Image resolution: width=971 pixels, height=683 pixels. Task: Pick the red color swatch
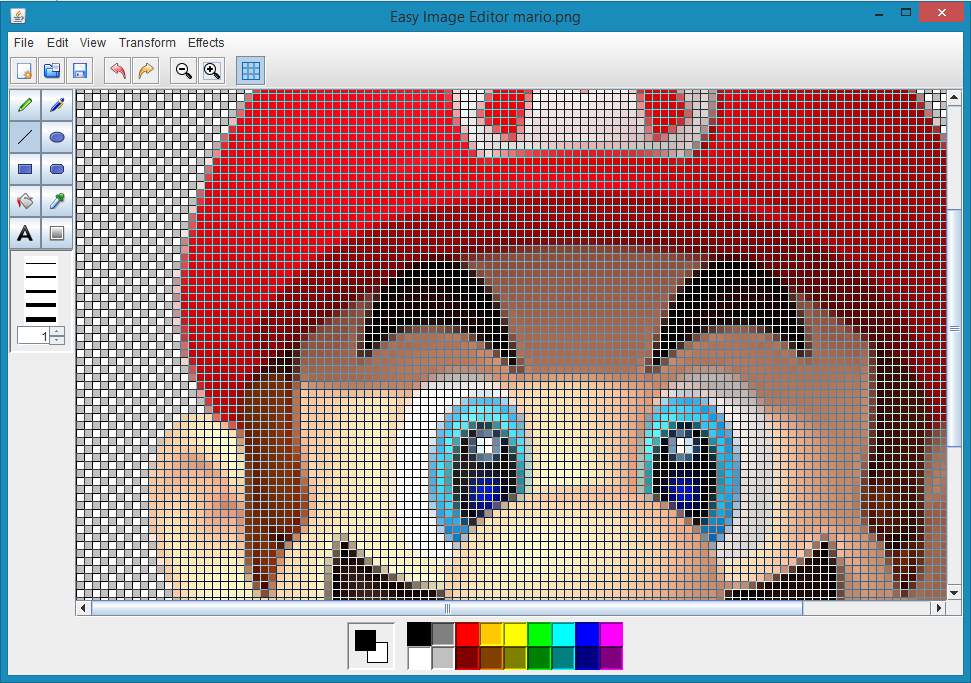pos(467,634)
